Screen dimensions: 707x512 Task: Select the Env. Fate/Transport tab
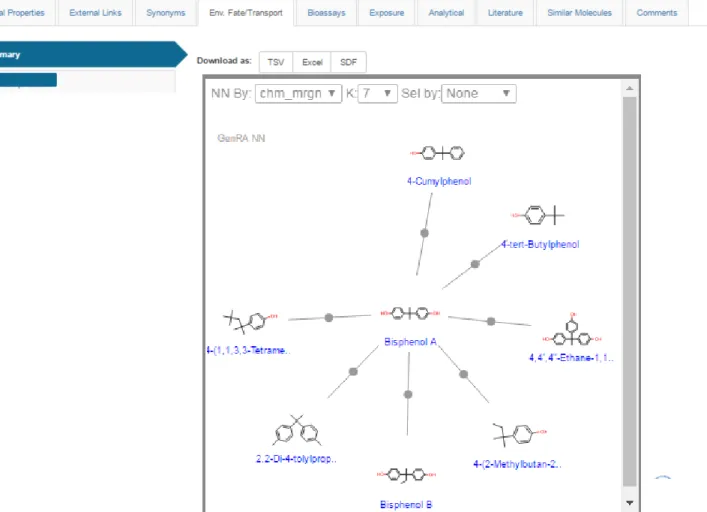click(x=246, y=13)
